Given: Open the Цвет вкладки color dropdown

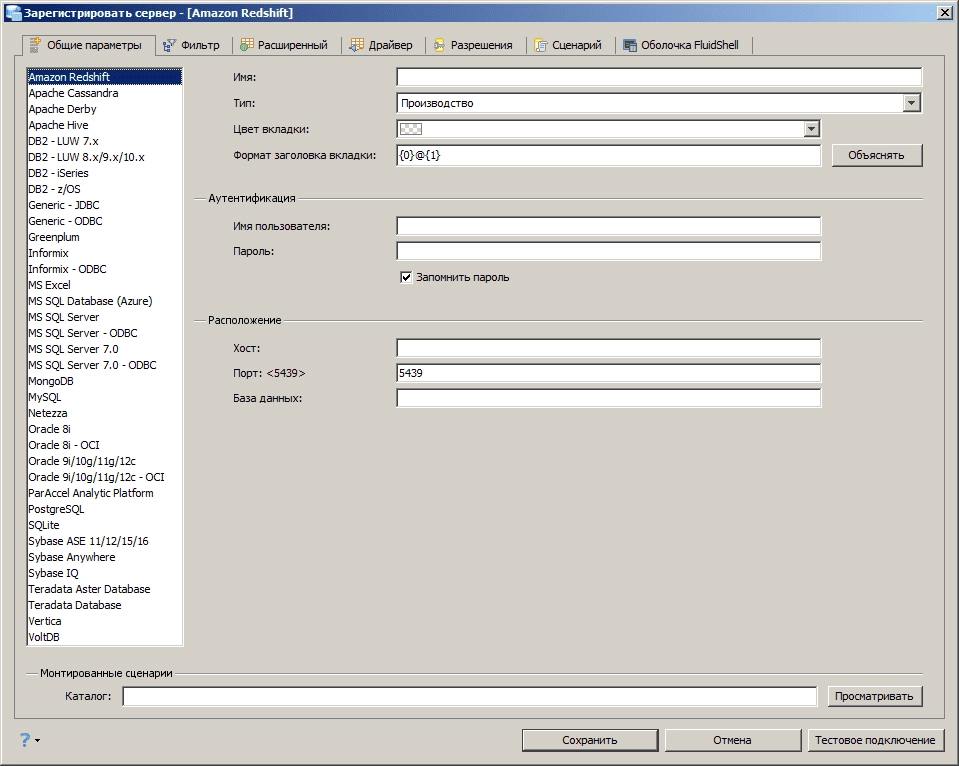Looking at the screenshot, I should pos(811,128).
